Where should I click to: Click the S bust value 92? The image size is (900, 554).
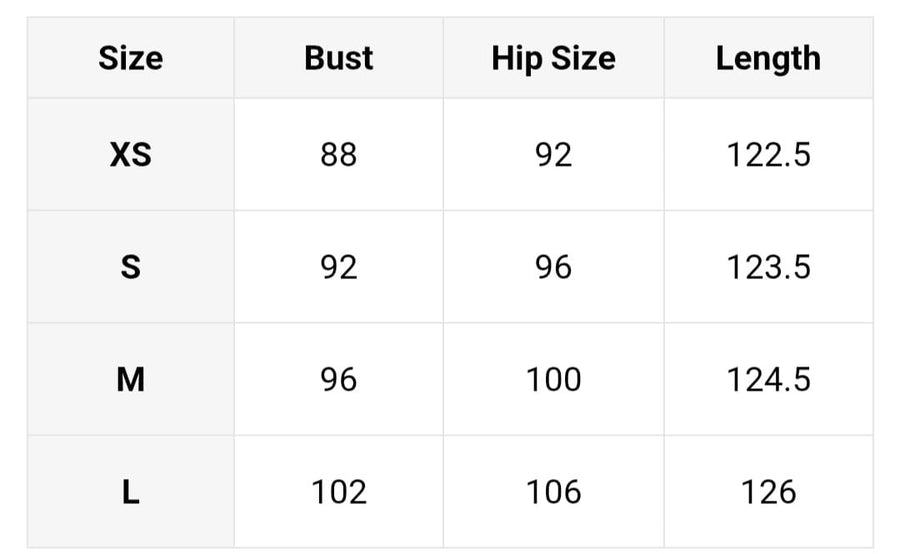[x=339, y=267]
